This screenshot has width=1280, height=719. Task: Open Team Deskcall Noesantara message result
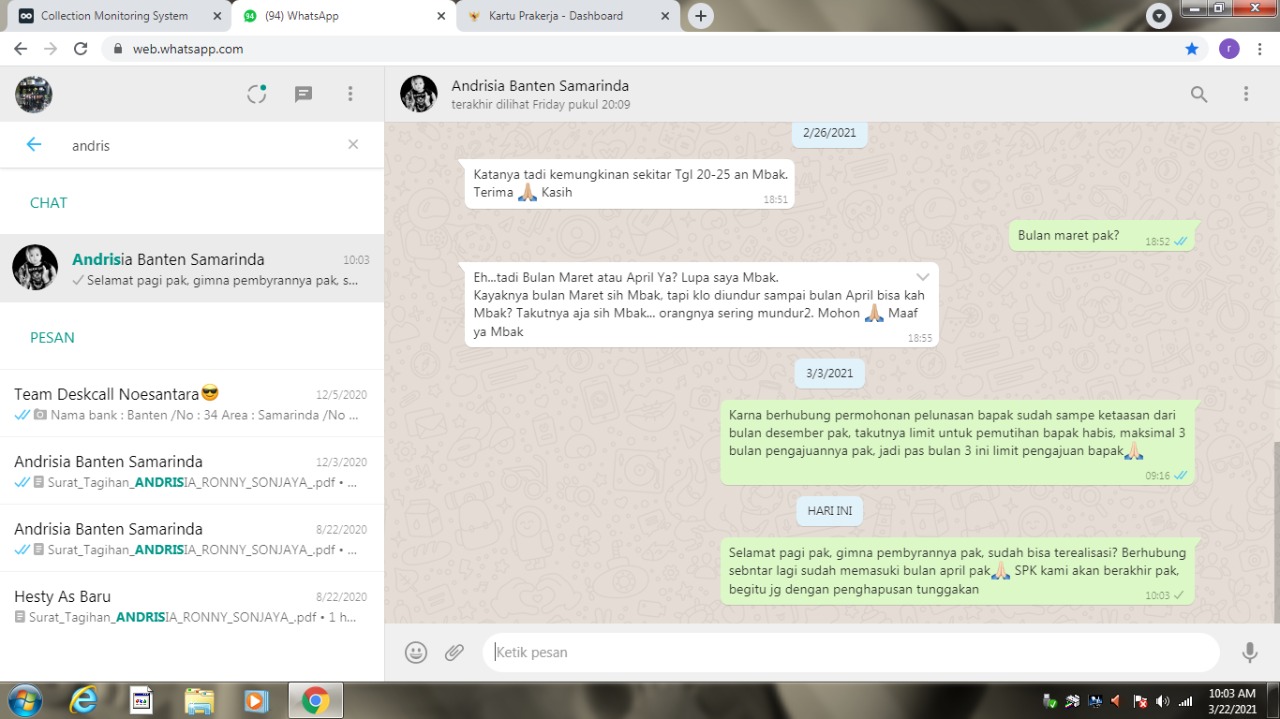pos(191,404)
